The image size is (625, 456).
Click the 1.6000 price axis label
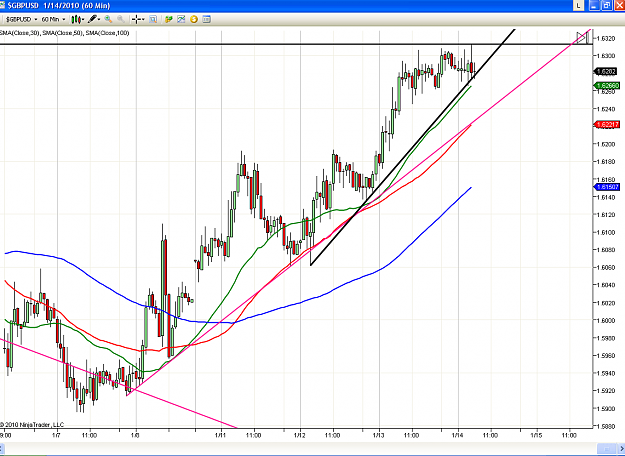coord(605,320)
